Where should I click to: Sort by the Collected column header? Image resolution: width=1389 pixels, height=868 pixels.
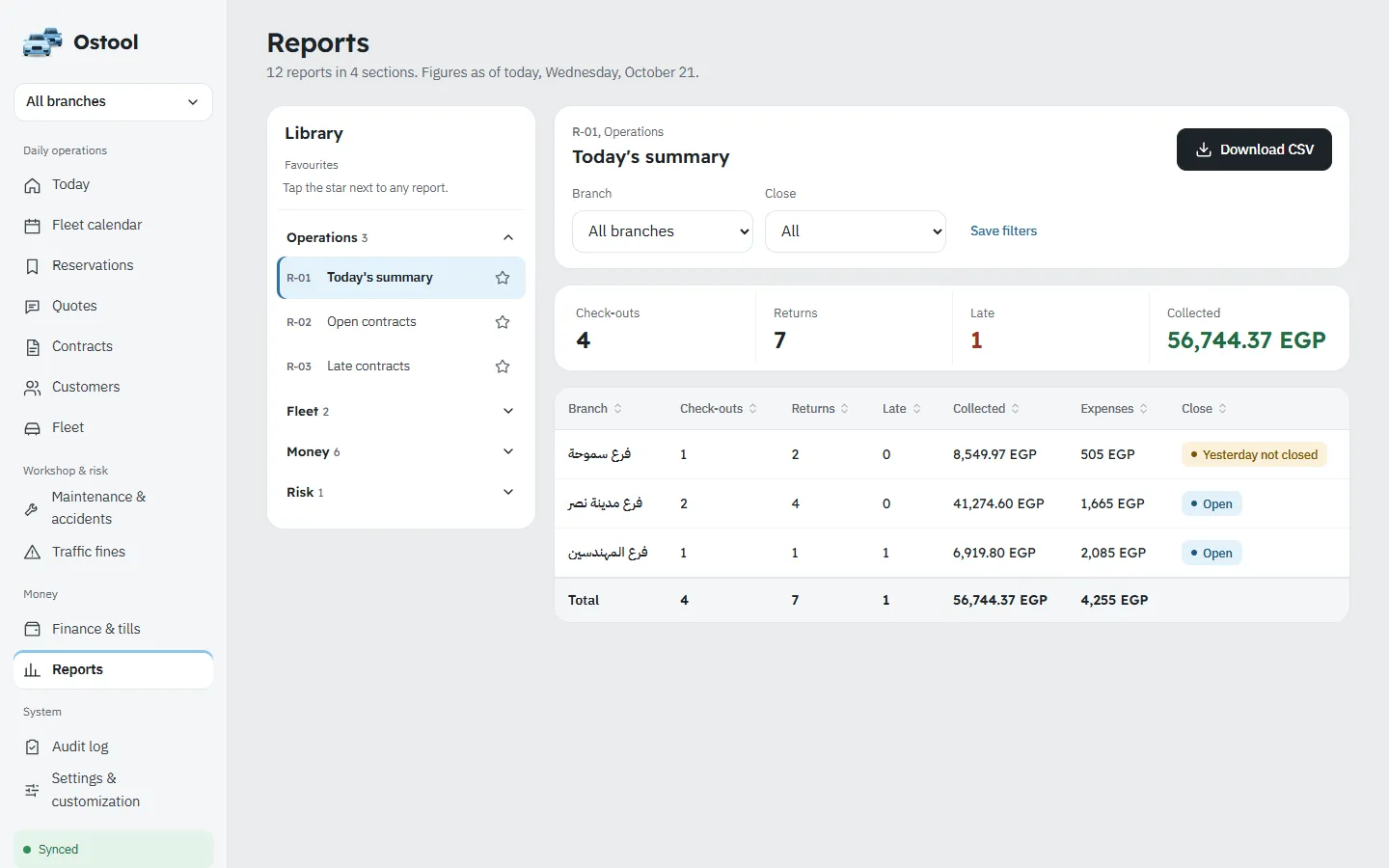[x=986, y=409]
